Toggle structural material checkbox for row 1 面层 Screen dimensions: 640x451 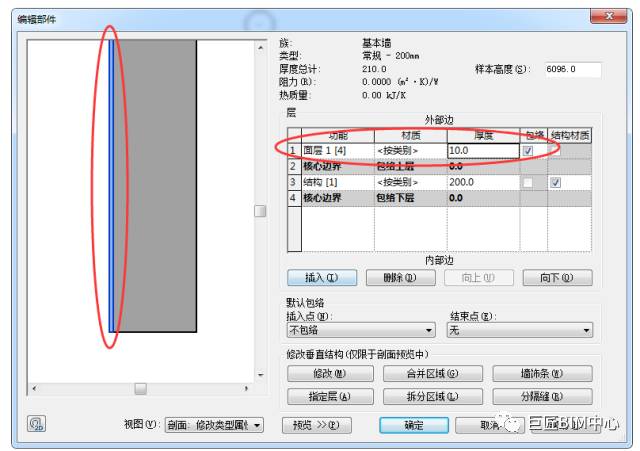point(555,151)
